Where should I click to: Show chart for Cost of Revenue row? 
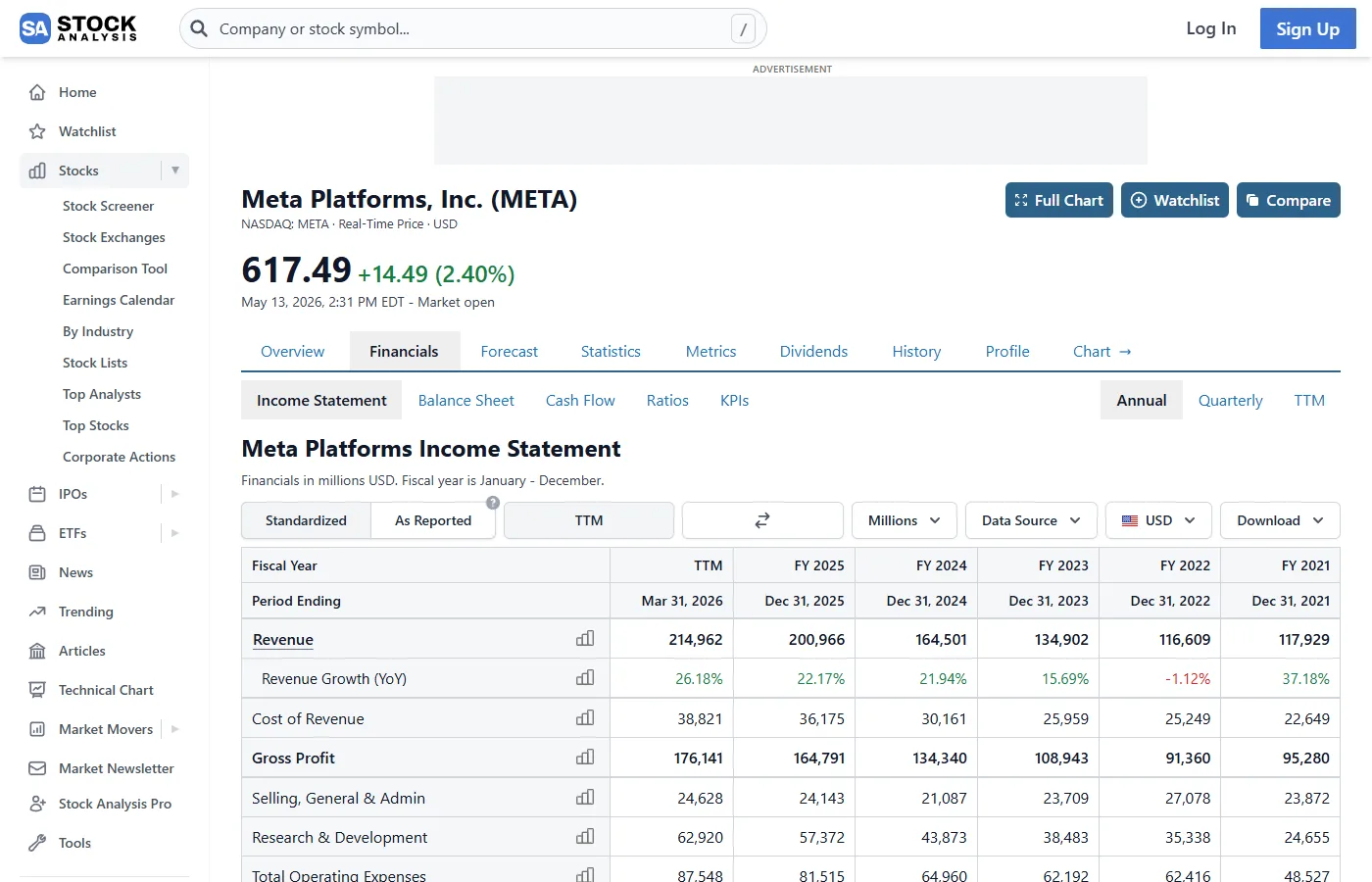point(585,718)
